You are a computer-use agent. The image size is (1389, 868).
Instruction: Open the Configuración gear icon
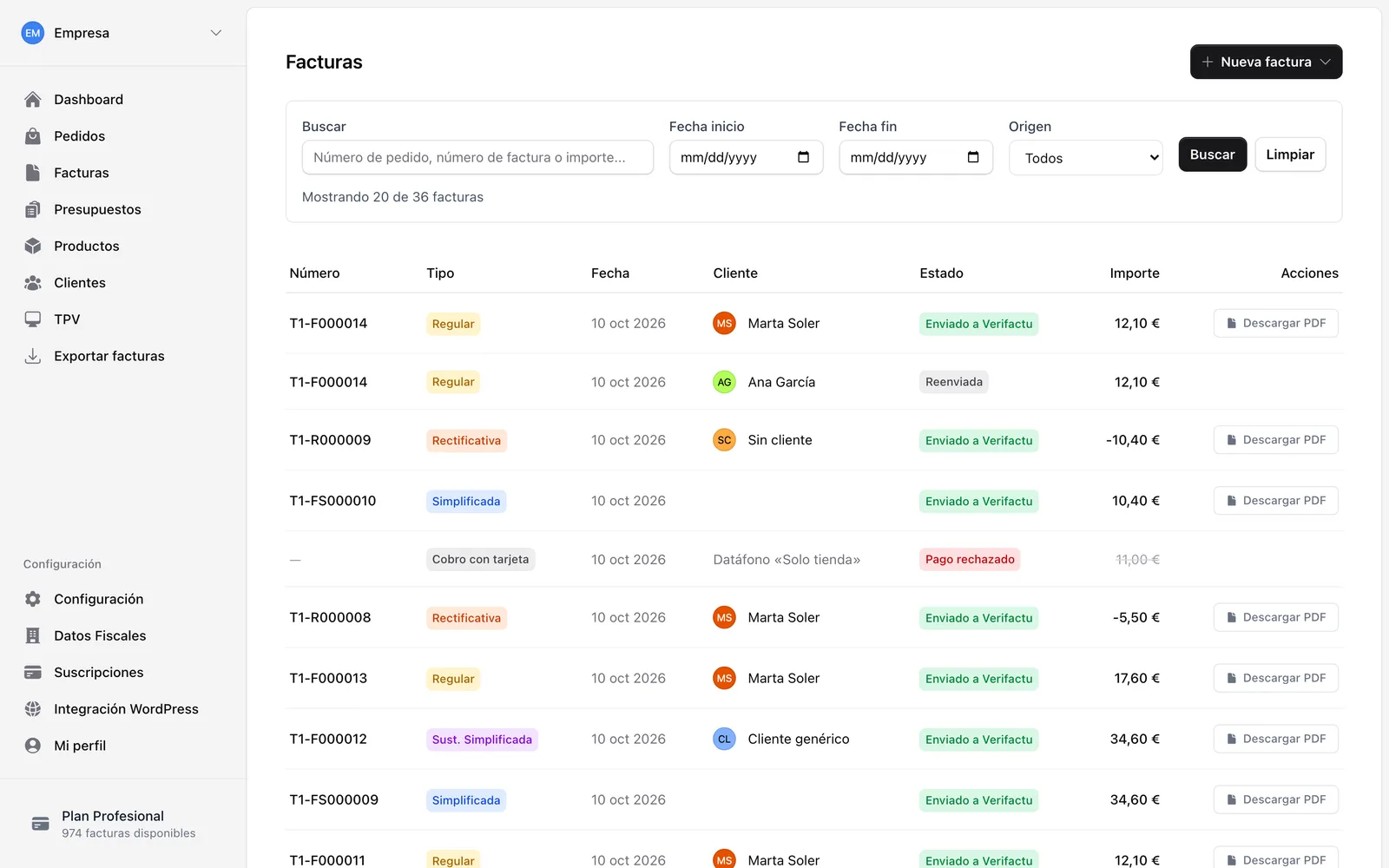[x=33, y=599]
